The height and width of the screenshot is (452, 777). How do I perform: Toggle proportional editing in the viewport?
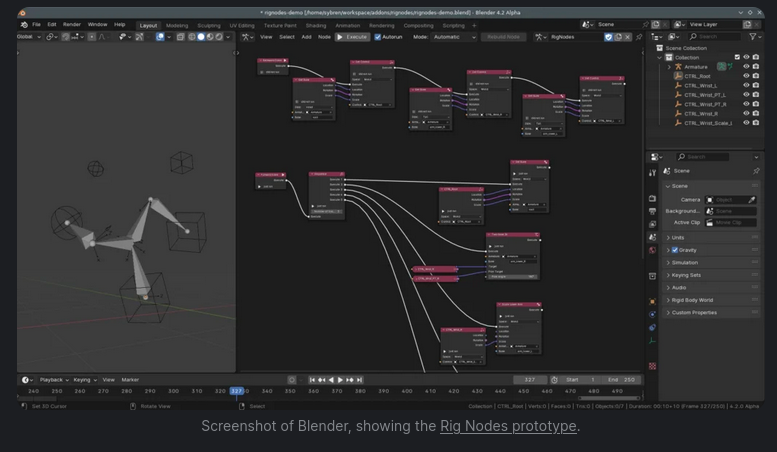(92, 37)
